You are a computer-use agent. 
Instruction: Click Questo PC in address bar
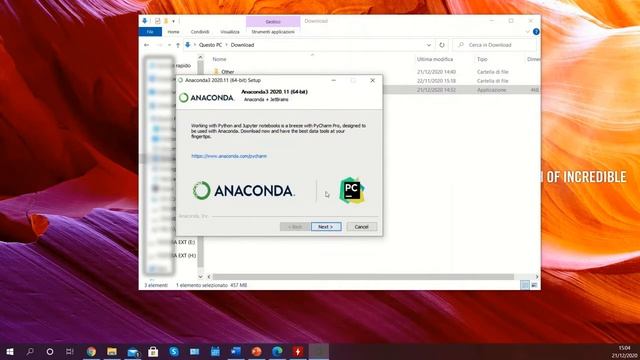pos(210,45)
